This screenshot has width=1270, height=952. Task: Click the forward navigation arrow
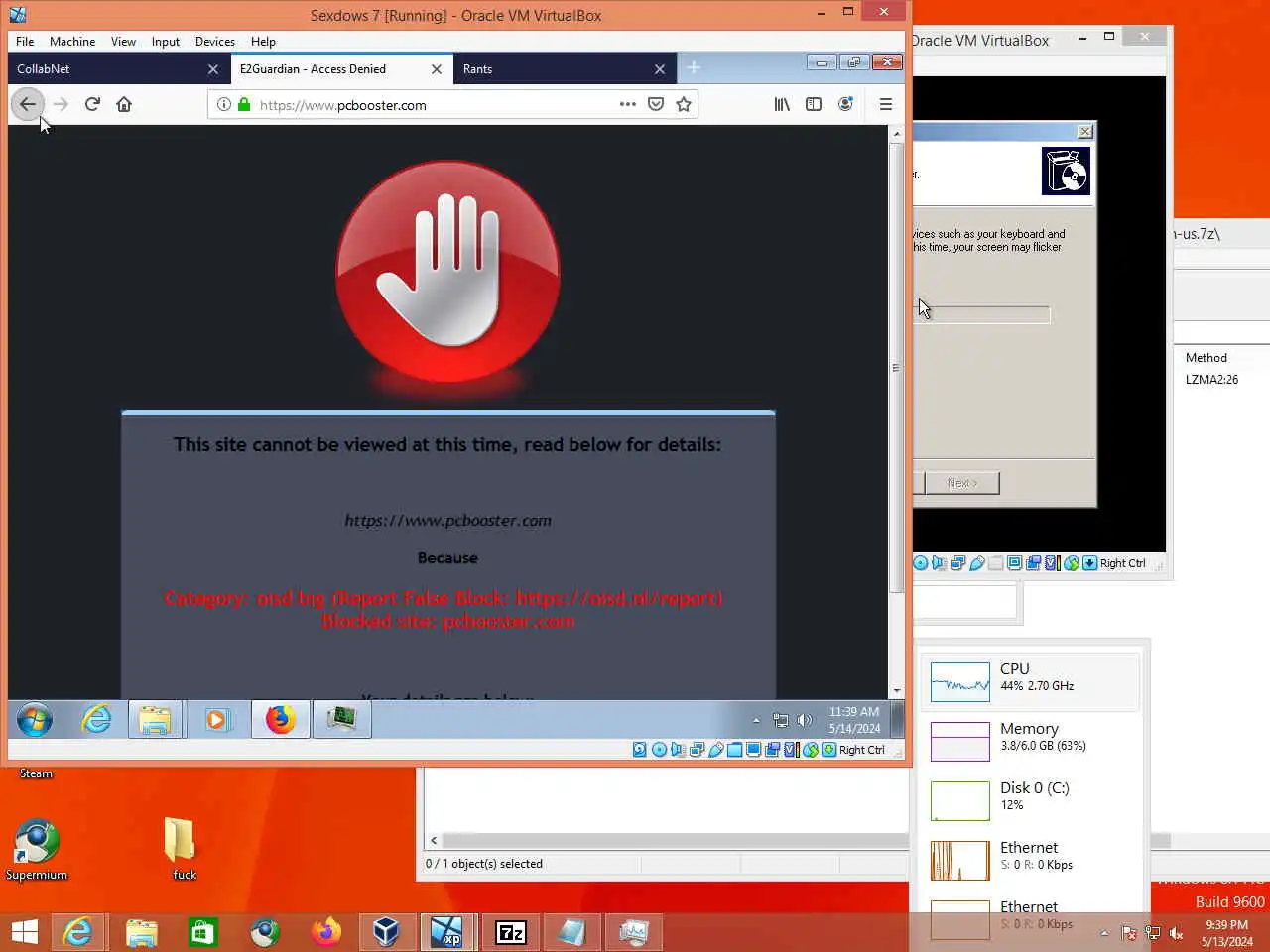[x=61, y=104]
